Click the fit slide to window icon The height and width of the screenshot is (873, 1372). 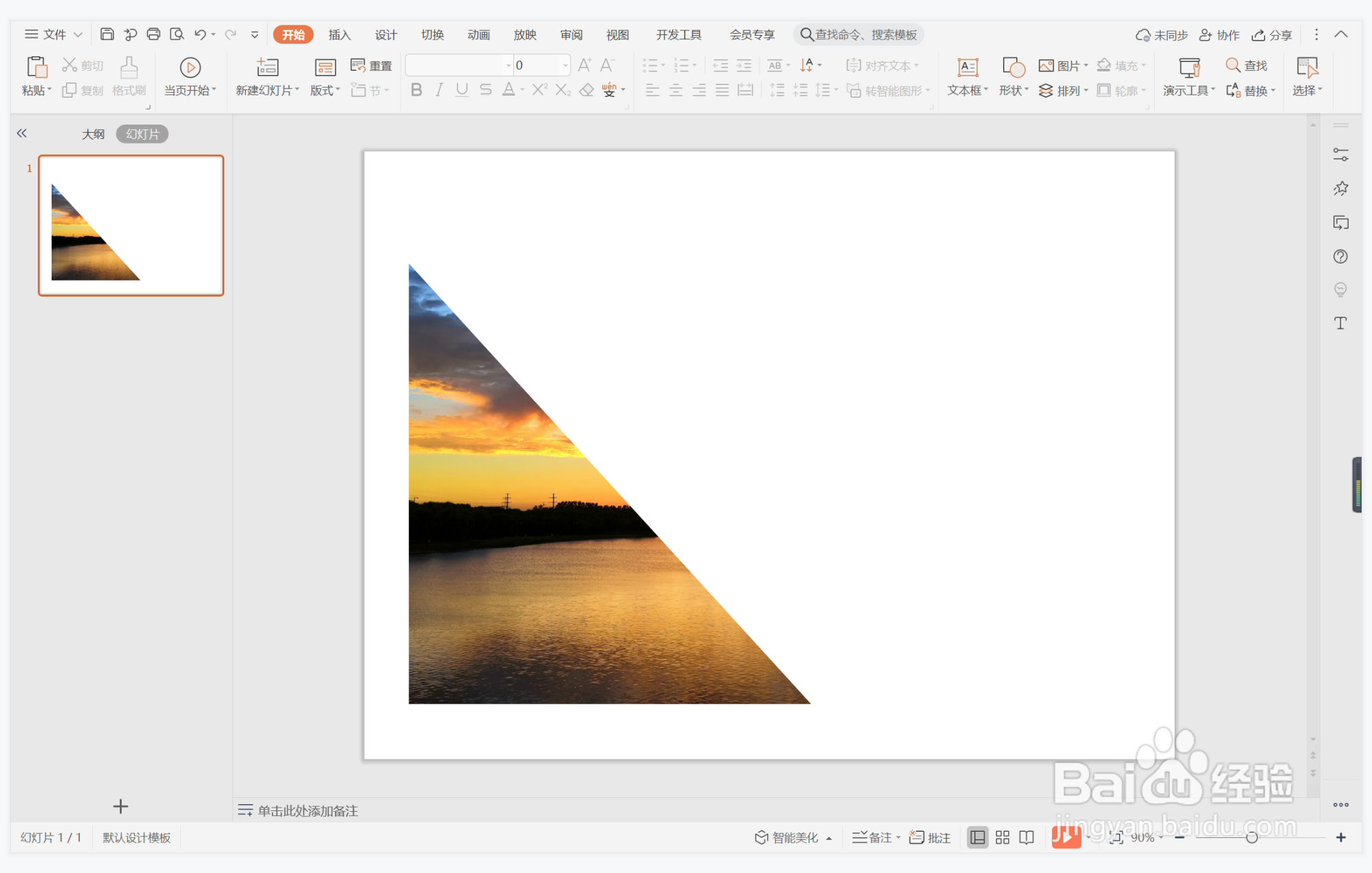point(1116,837)
